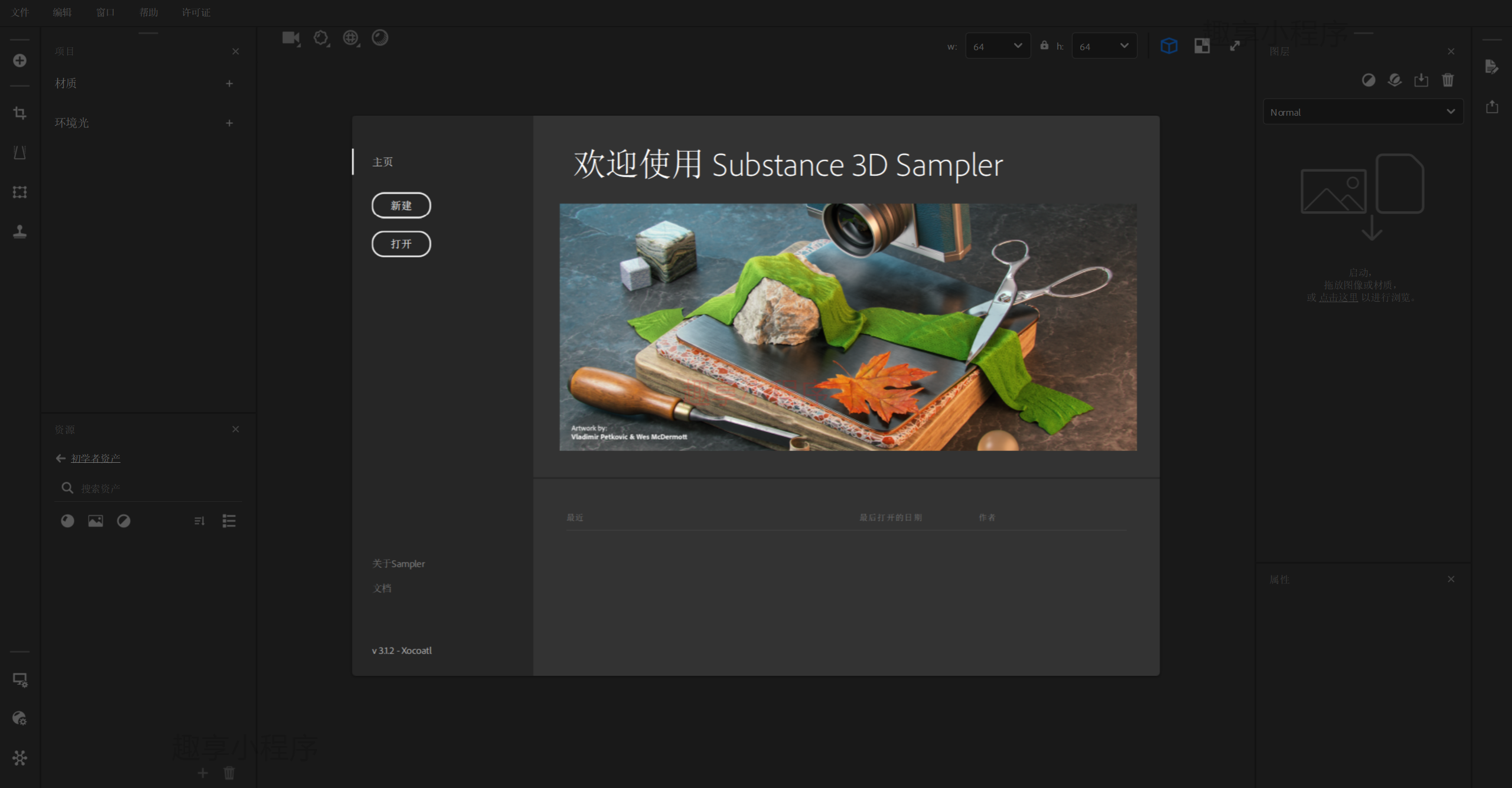This screenshot has height=788, width=1512.
Task: Select the Clone Stamp tool
Action: pyautogui.click(x=19, y=231)
